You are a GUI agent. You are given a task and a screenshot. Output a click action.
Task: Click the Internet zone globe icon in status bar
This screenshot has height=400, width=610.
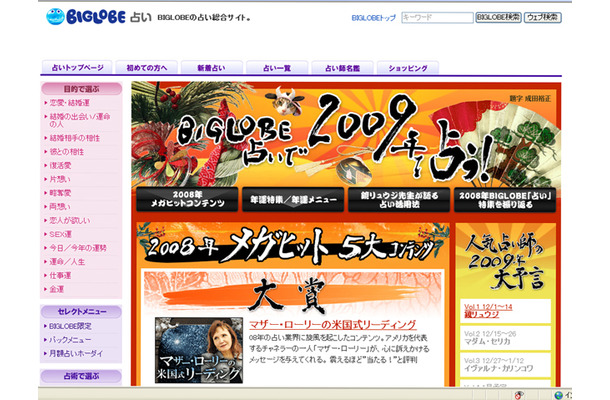point(559,395)
